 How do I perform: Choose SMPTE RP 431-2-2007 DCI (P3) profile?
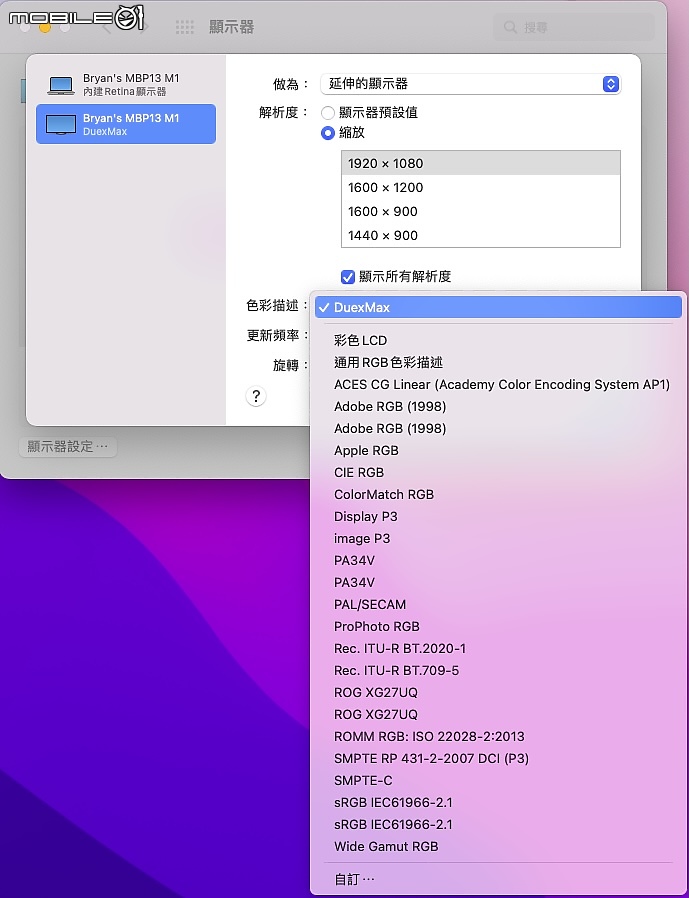[498, 759]
